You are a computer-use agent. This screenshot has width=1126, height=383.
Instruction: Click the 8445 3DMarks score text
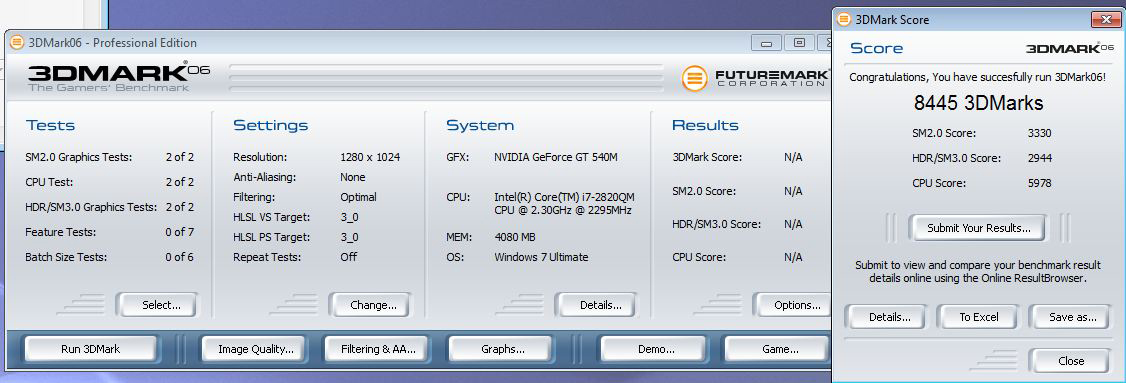(x=978, y=103)
